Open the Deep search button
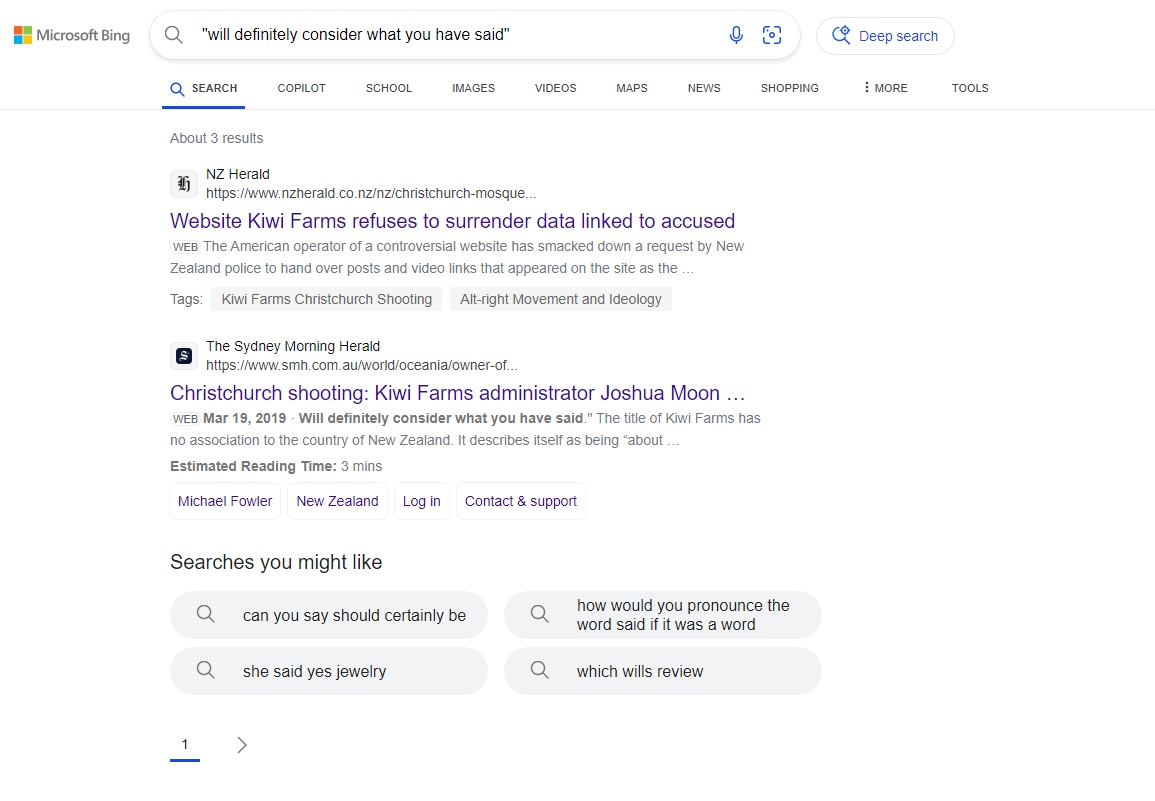This screenshot has height=801, width=1155. 885,35
